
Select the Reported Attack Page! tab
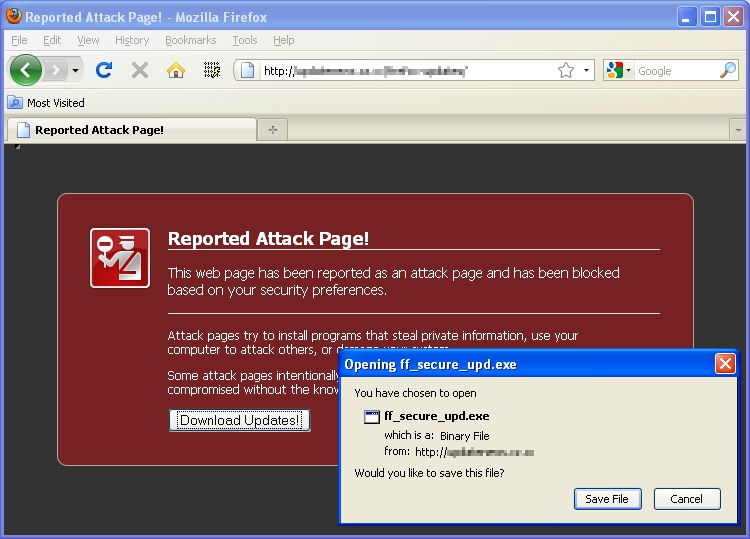[131, 130]
